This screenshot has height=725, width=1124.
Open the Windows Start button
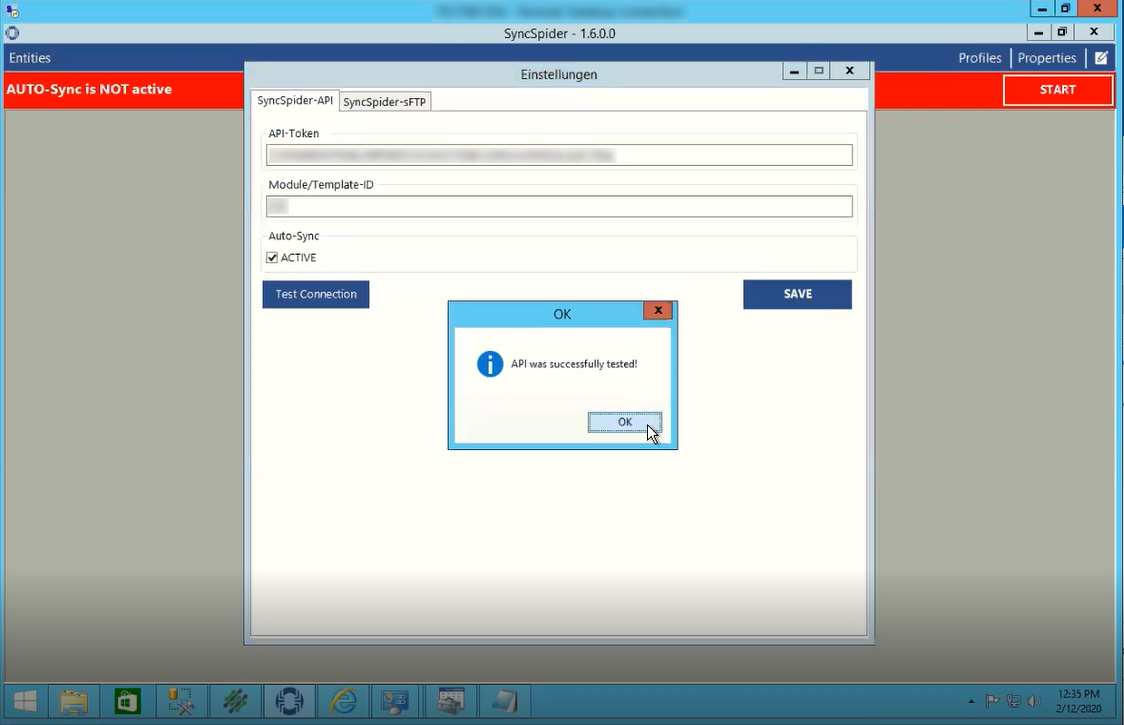pos(25,701)
